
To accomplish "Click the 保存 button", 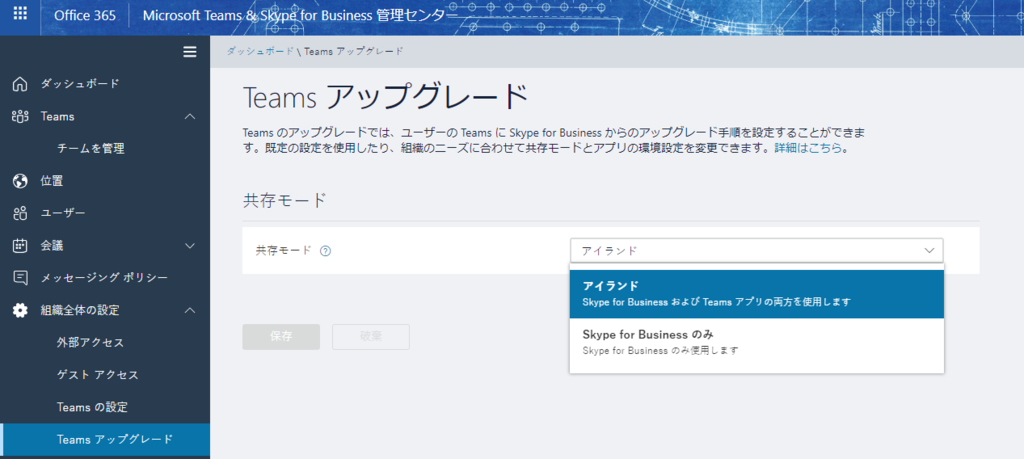I will [x=281, y=337].
